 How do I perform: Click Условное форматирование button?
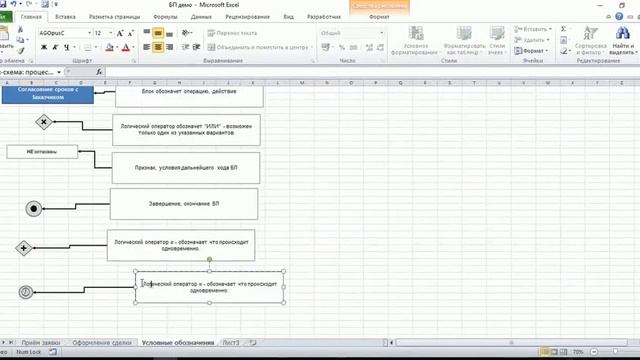[416, 40]
